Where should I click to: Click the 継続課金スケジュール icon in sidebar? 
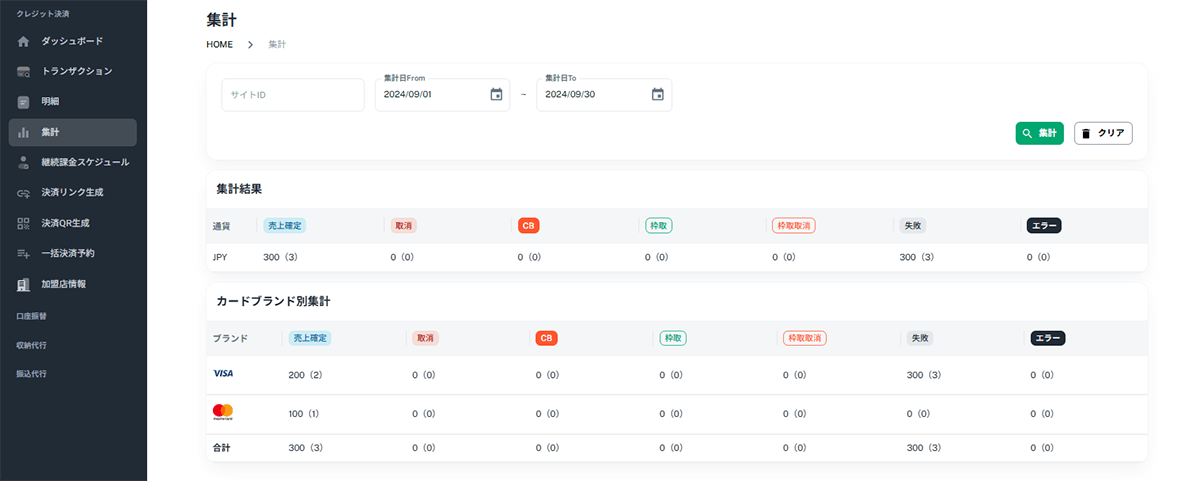(24, 162)
